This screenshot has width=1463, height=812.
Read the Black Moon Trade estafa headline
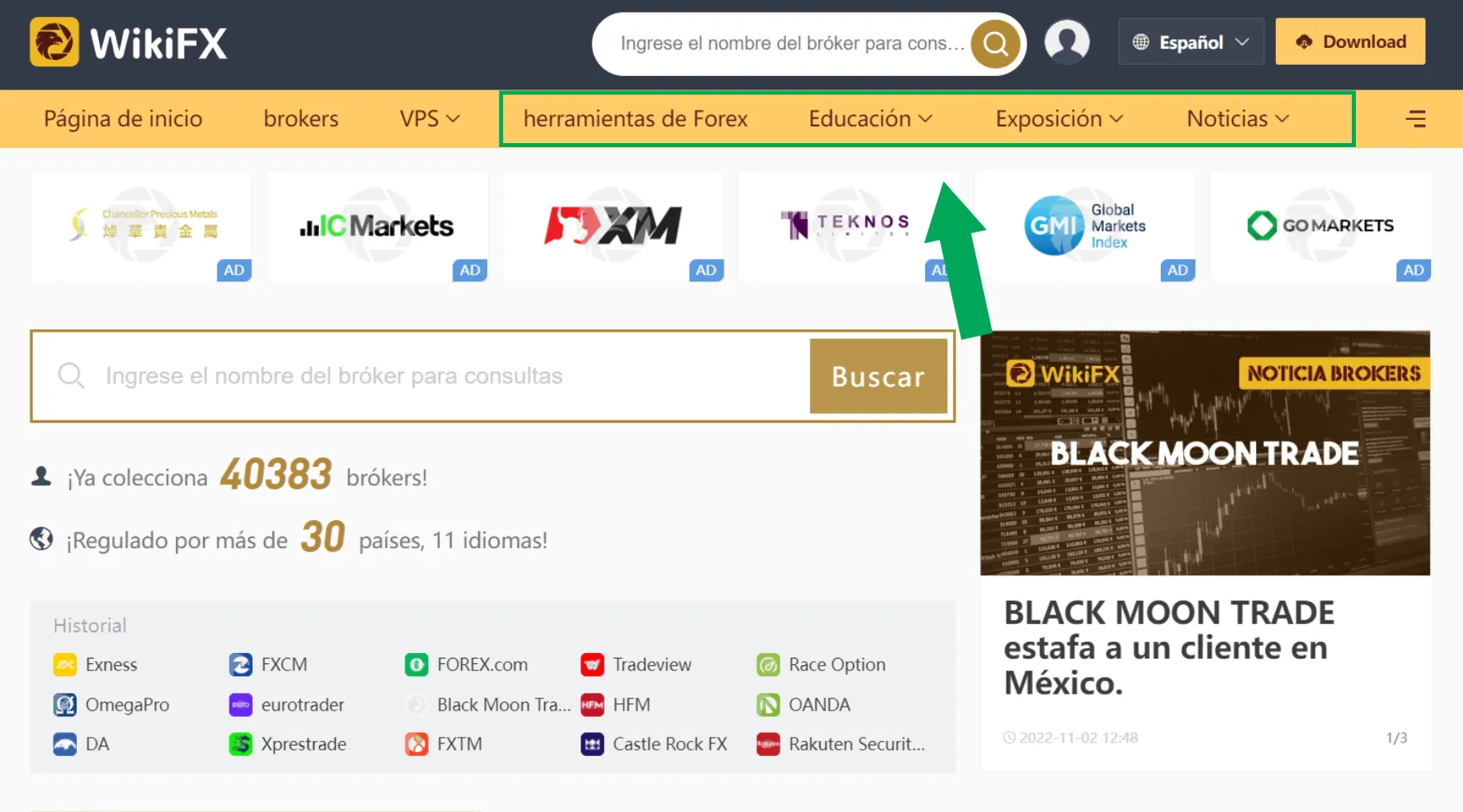pos(1170,647)
